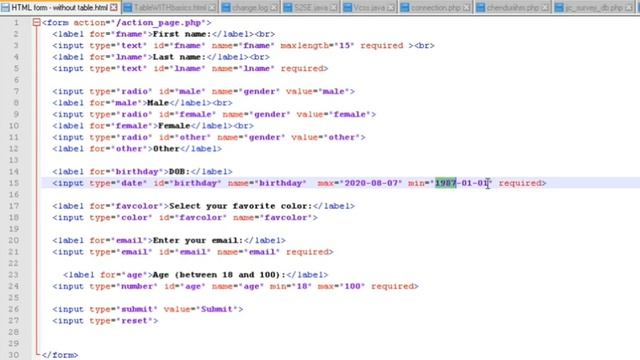Click the file icon on the S2SE.java tab
Image resolution: width=640 pixels, height=360 pixels.
coord(288,8)
